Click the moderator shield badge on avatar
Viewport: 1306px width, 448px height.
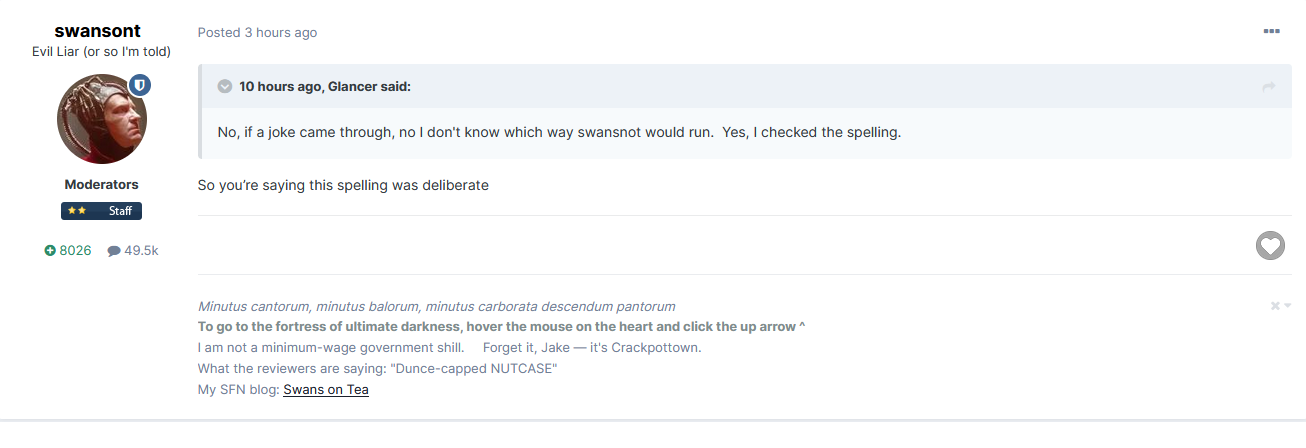tap(140, 86)
